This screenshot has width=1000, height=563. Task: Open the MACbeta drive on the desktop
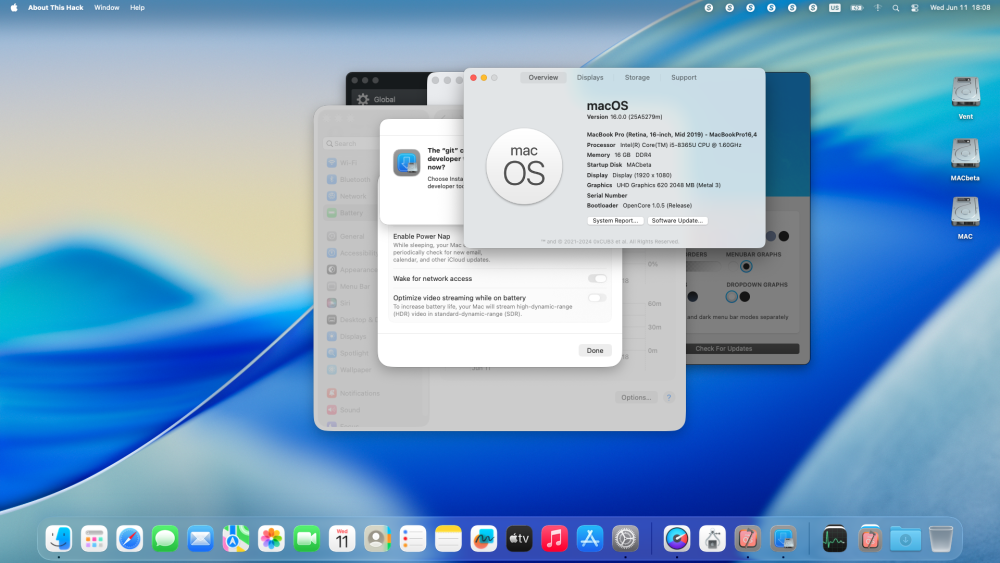click(965, 159)
